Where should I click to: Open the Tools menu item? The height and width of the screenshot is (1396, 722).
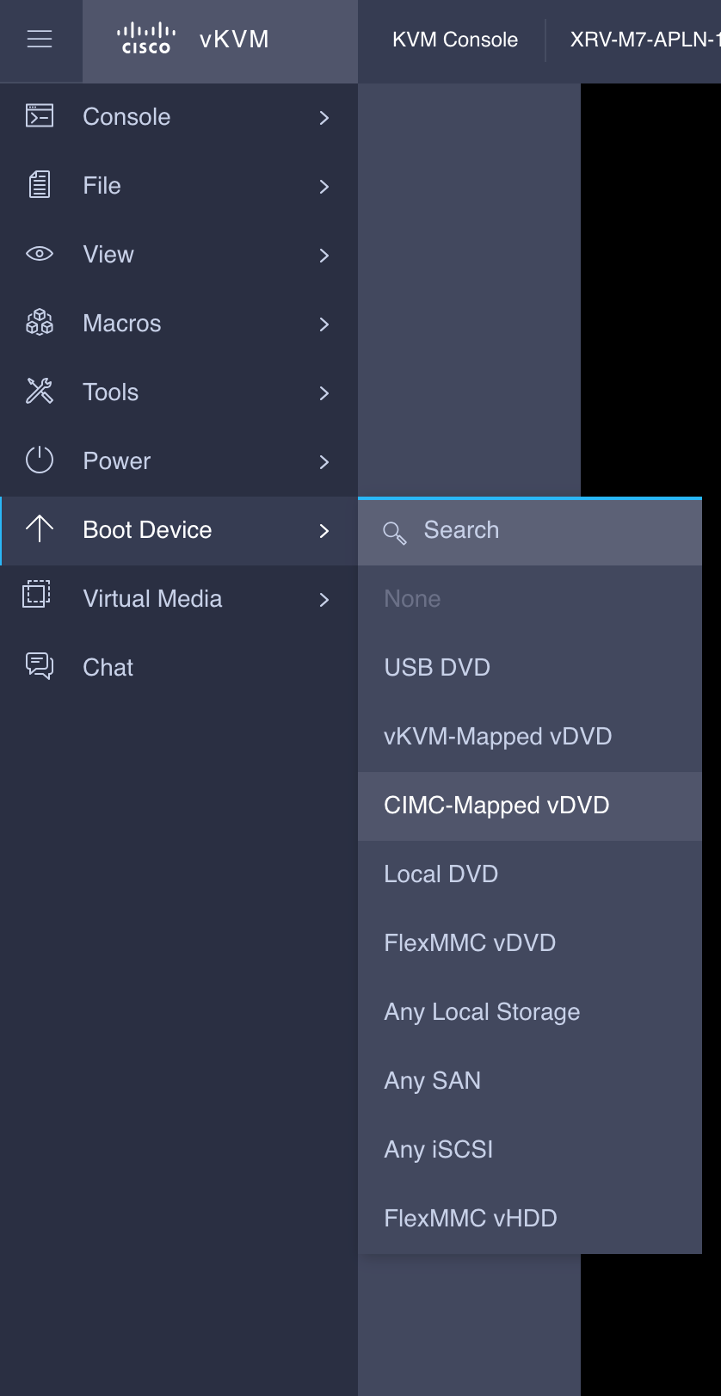click(x=179, y=393)
